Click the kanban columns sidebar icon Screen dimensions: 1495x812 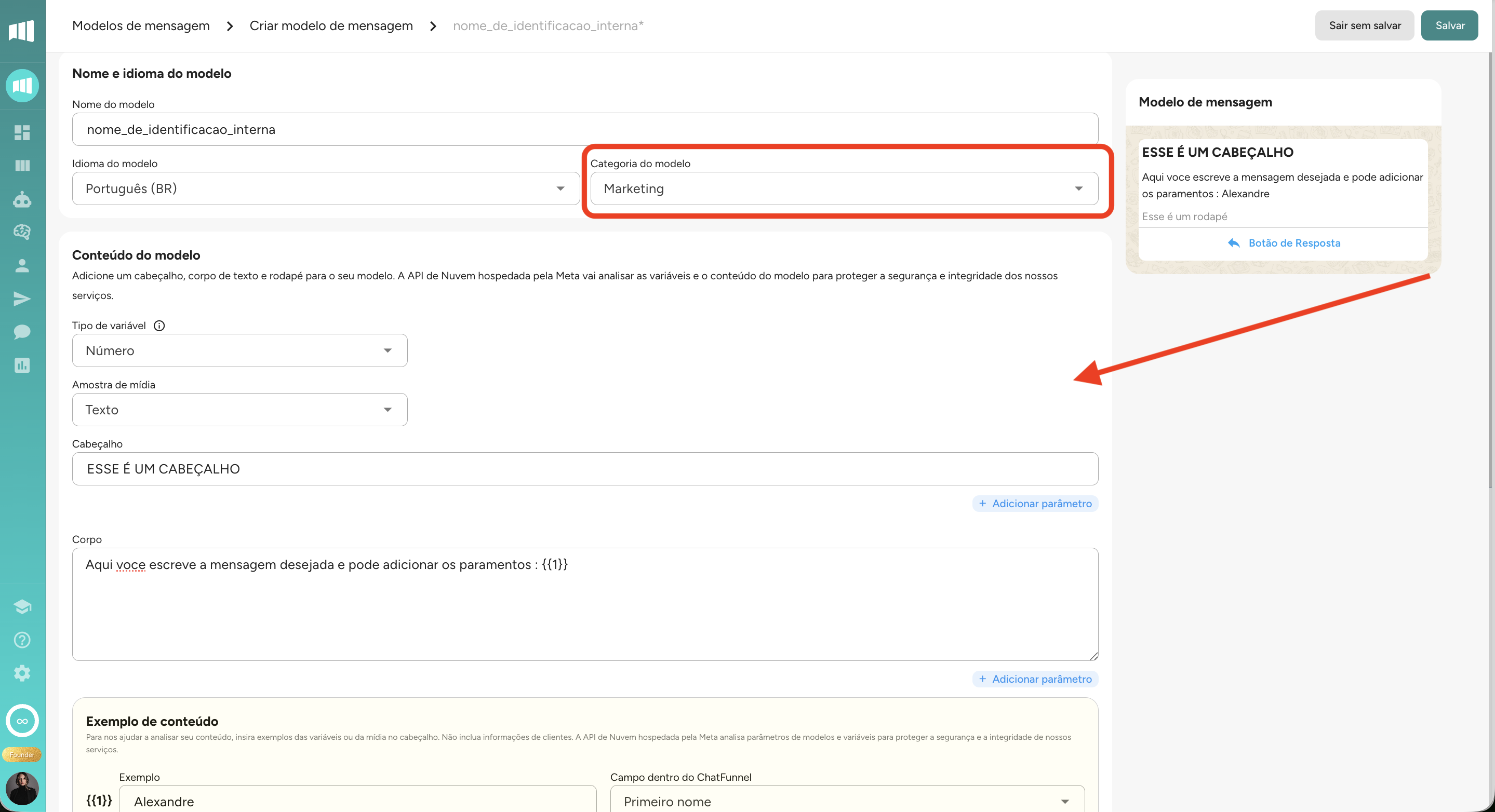(x=22, y=166)
